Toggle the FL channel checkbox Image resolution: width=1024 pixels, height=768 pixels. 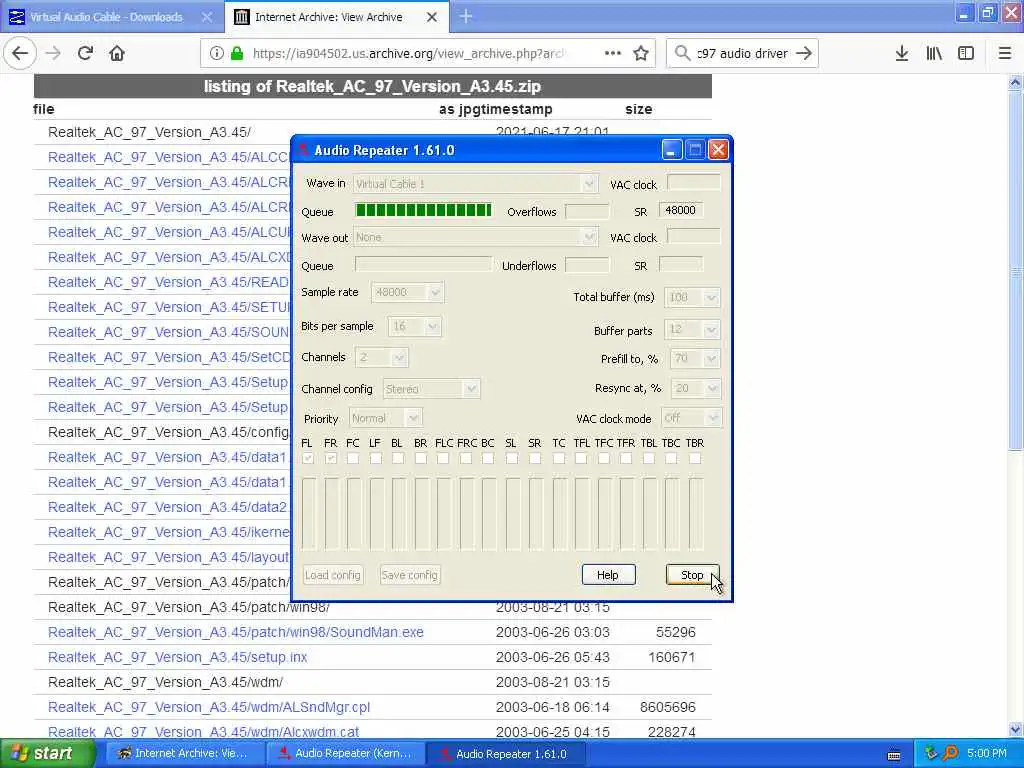point(308,458)
